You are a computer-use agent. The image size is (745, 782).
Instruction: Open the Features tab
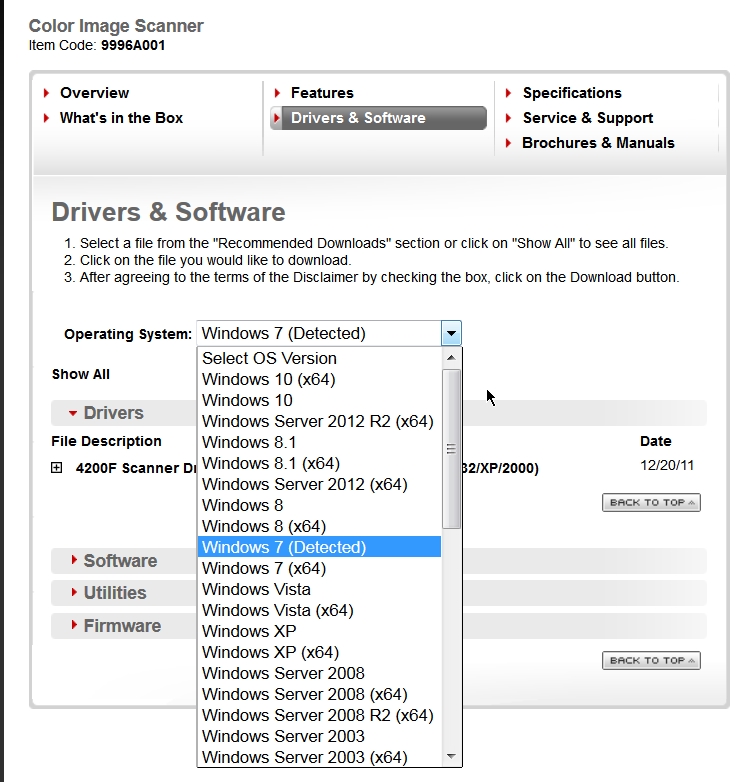pos(321,93)
